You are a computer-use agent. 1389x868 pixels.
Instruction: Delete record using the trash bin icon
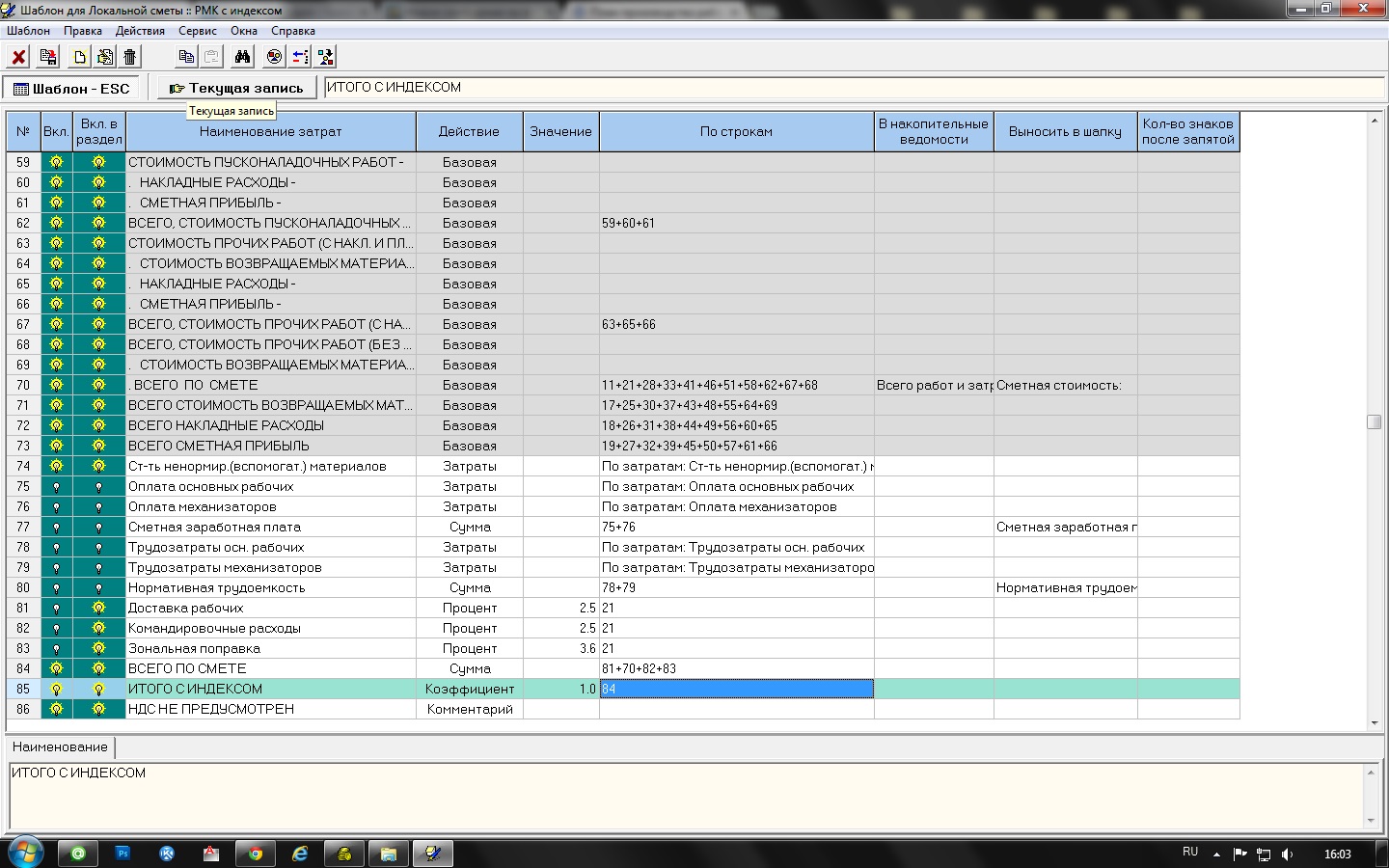click(130, 57)
